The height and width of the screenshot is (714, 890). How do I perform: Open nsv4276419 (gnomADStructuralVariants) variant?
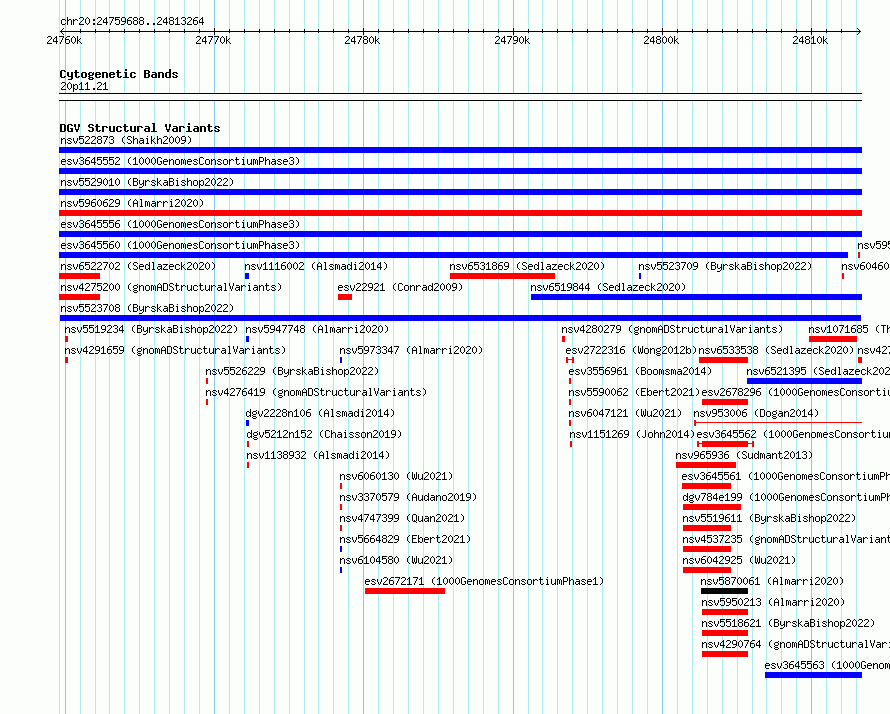(316, 392)
